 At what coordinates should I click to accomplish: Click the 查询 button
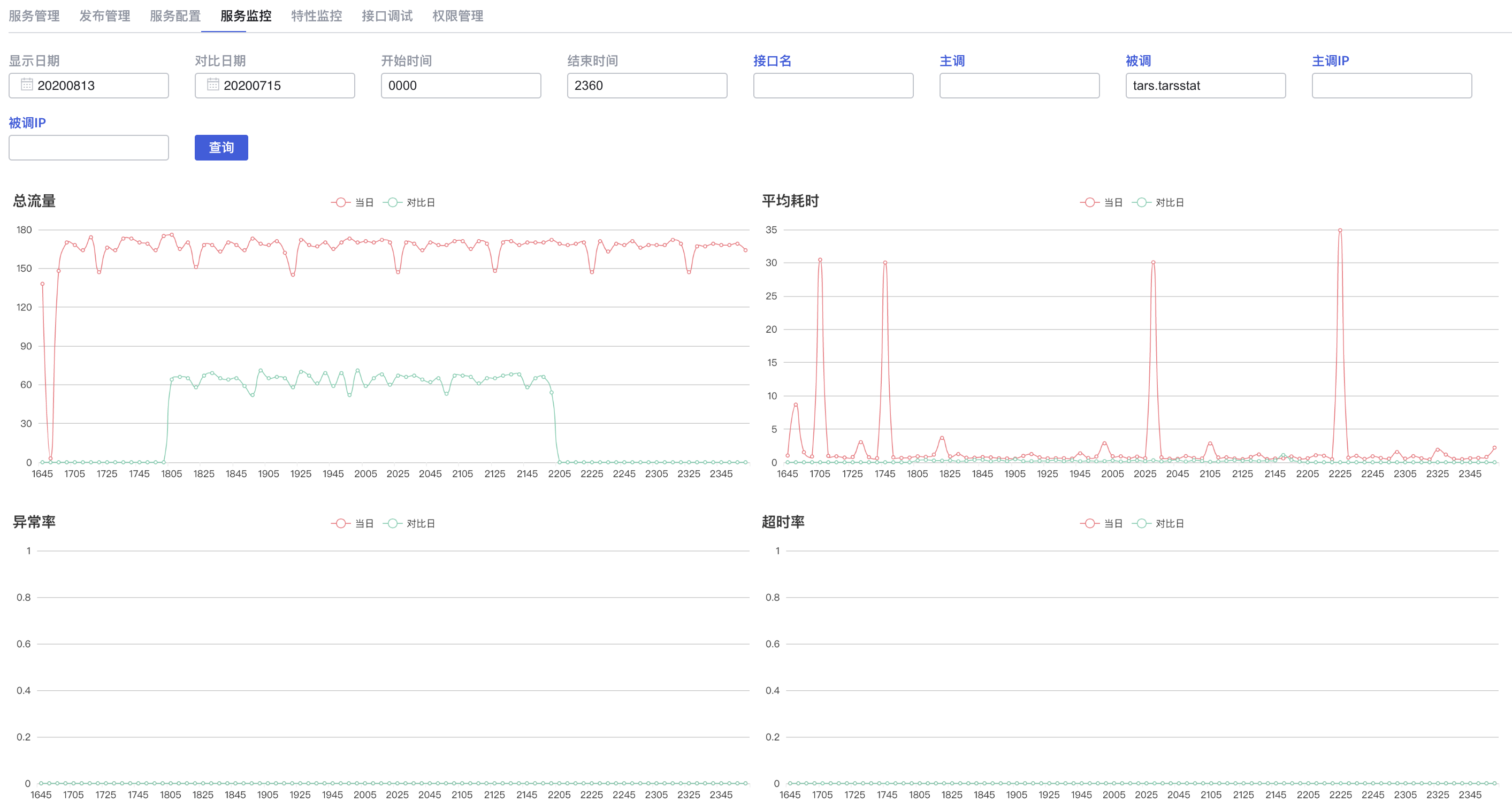pos(222,148)
